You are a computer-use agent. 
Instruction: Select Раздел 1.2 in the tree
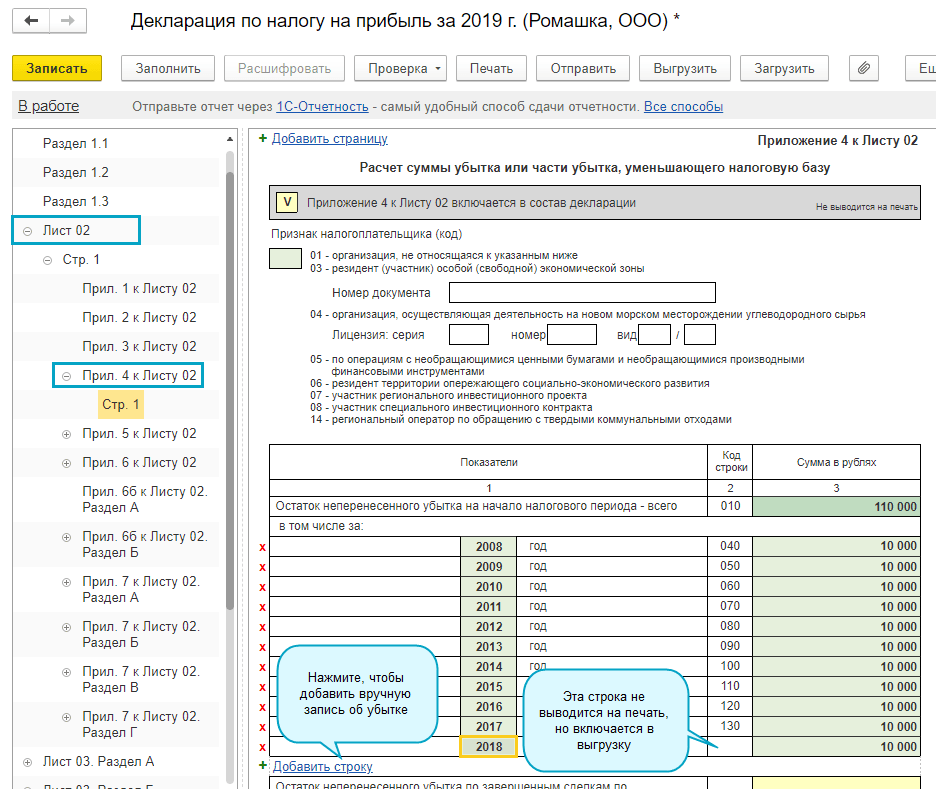(x=76, y=173)
